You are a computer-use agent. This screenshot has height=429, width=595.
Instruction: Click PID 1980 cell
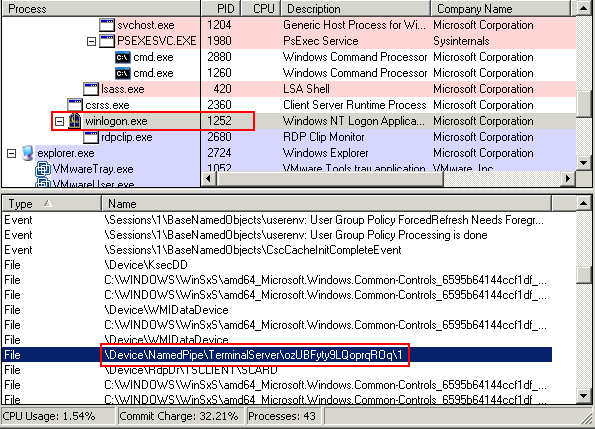(x=219, y=41)
